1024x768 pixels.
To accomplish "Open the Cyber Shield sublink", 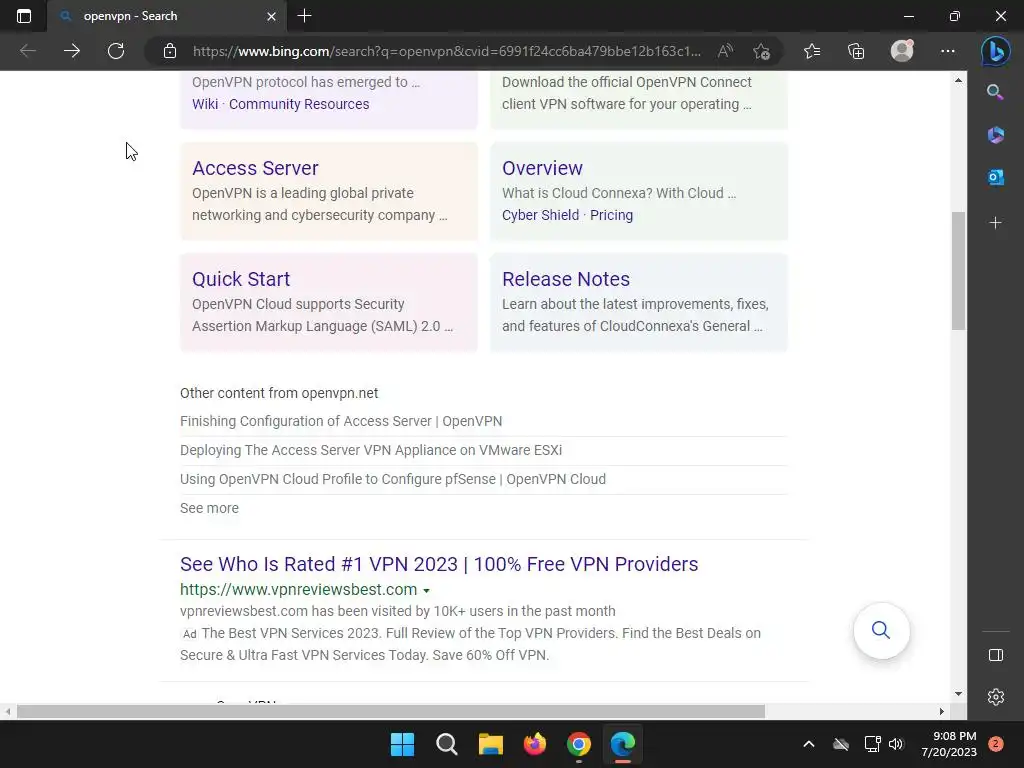I will [540, 215].
